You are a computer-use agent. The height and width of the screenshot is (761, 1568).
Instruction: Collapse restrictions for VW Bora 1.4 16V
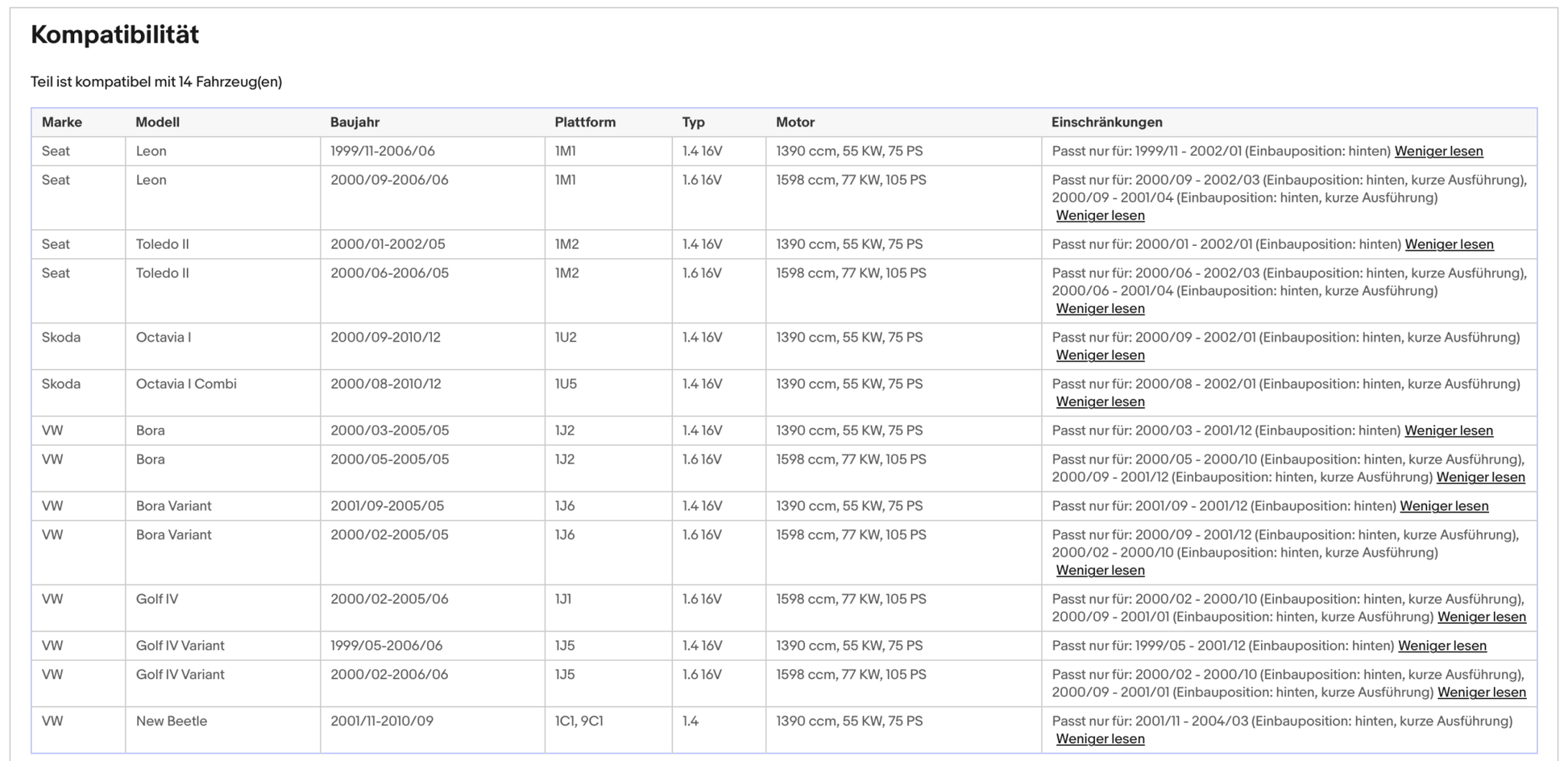click(1448, 431)
